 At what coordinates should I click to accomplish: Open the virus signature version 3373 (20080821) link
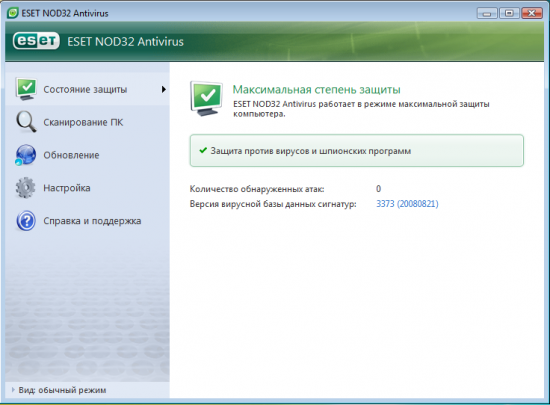407,204
